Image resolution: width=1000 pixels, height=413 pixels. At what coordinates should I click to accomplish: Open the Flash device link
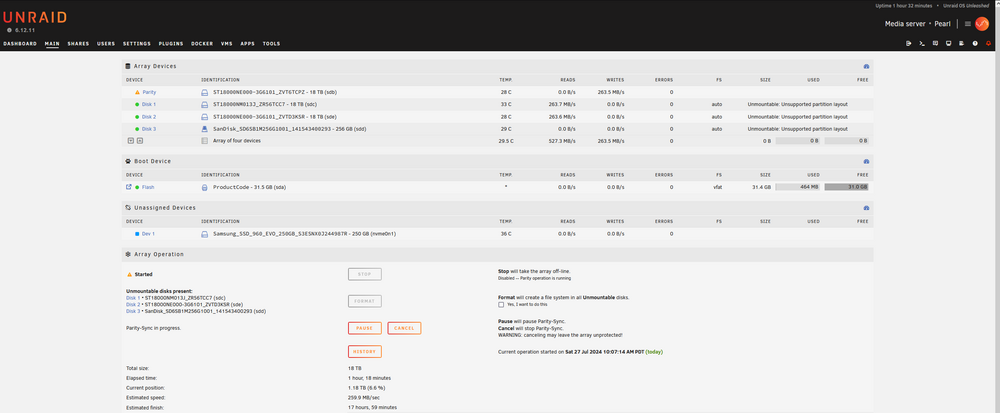[148, 187]
